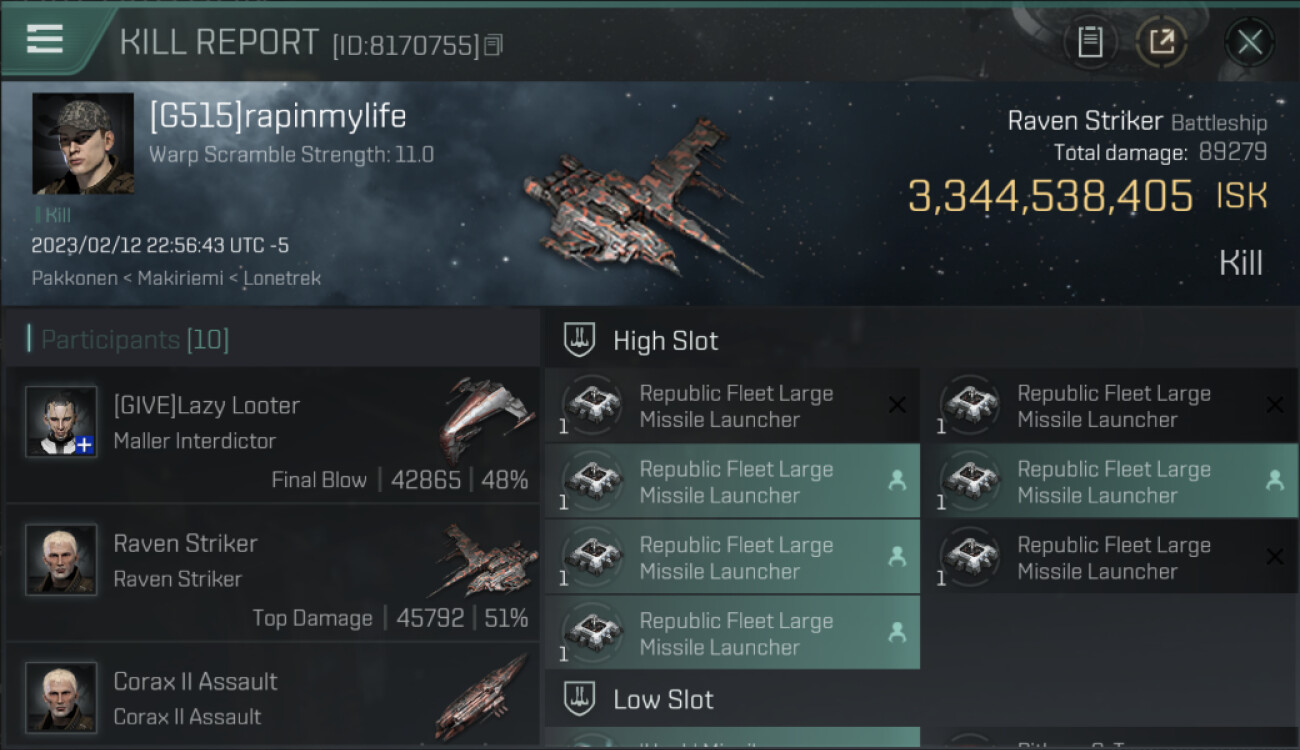Open the clipboard notes icon
Image resolution: width=1300 pixels, height=750 pixels.
click(x=1089, y=42)
